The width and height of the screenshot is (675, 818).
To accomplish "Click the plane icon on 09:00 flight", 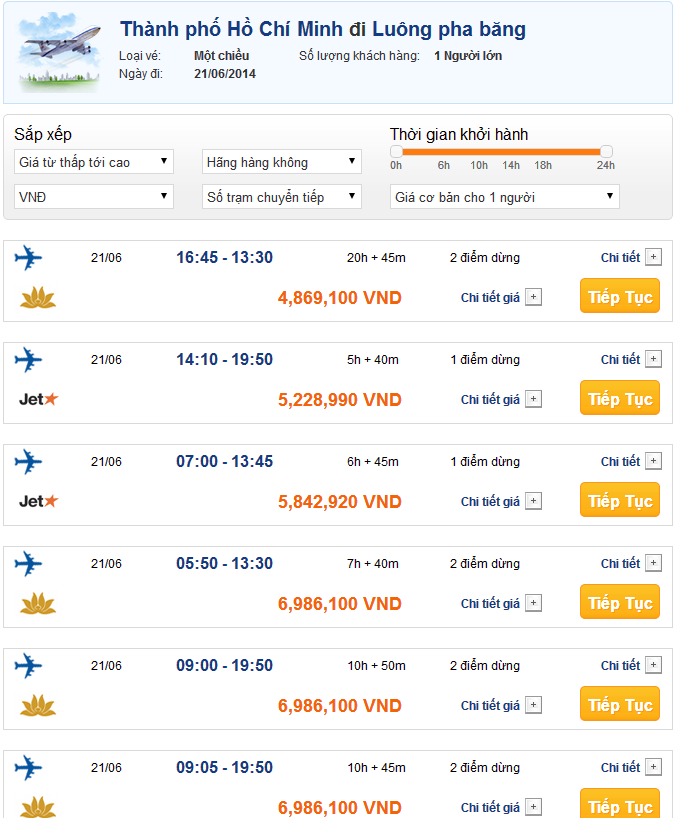I will (x=29, y=666).
